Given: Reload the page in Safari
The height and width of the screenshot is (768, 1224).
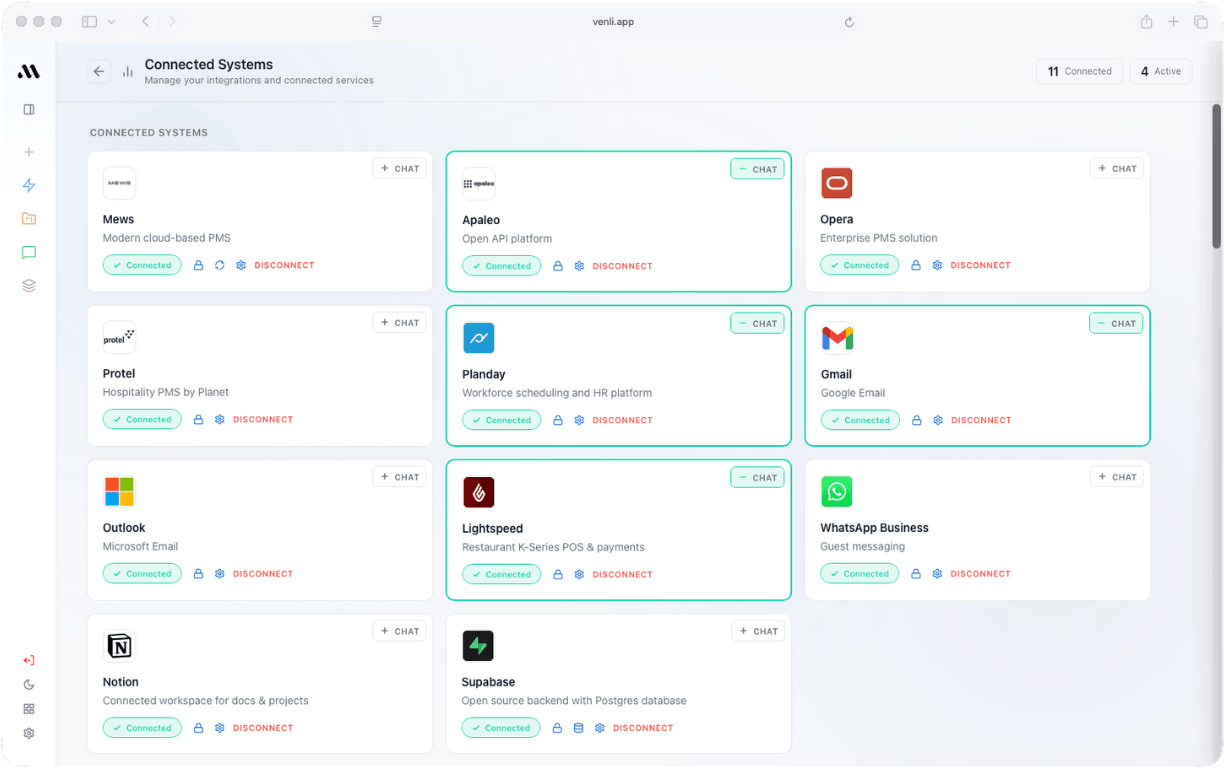Looking at the screenshot, I should (849, 22).
